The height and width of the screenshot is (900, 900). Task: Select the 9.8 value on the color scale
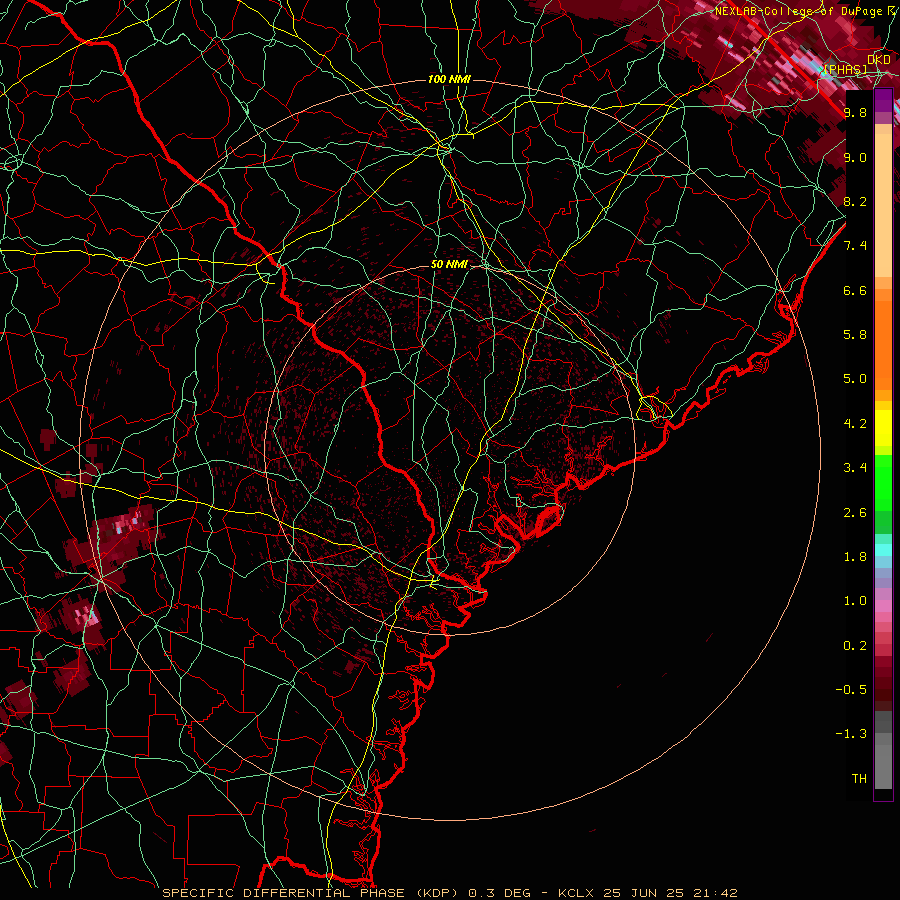[x=855, y=112]
